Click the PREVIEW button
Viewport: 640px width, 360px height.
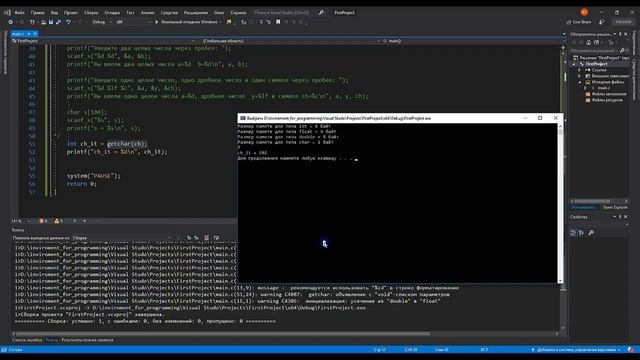623,22
